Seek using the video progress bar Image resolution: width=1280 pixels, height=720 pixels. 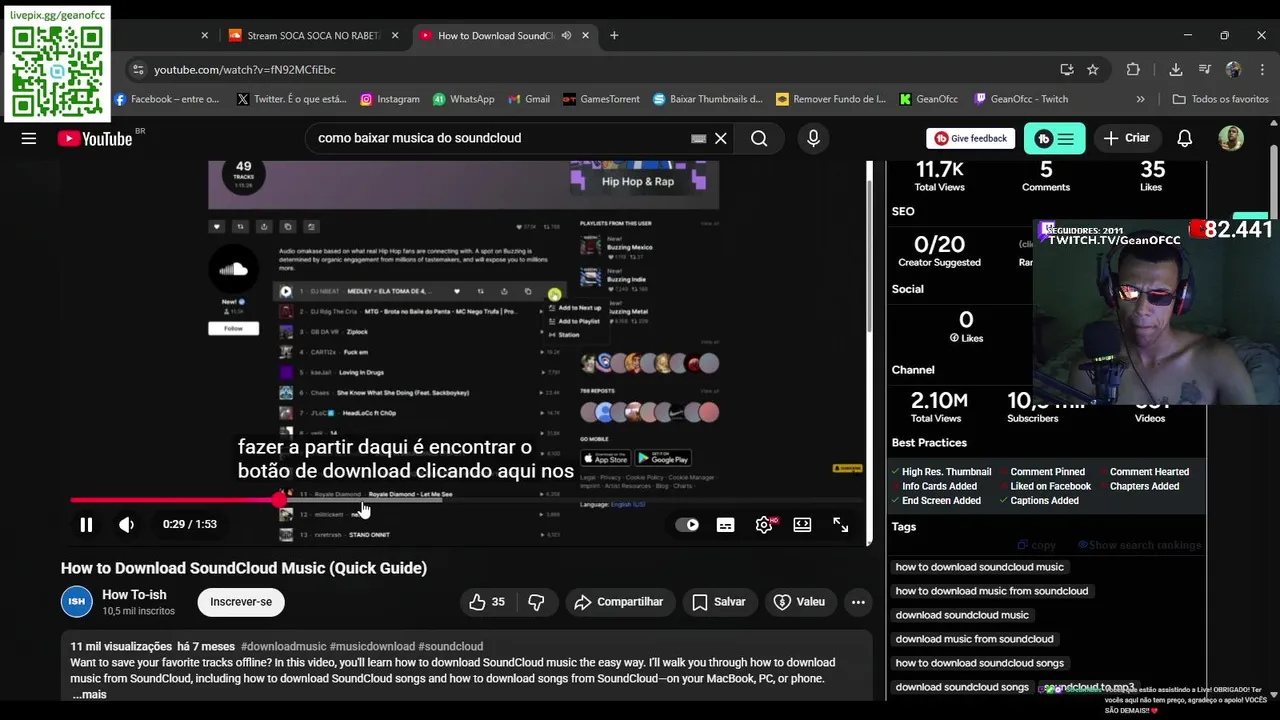(466, 500)
